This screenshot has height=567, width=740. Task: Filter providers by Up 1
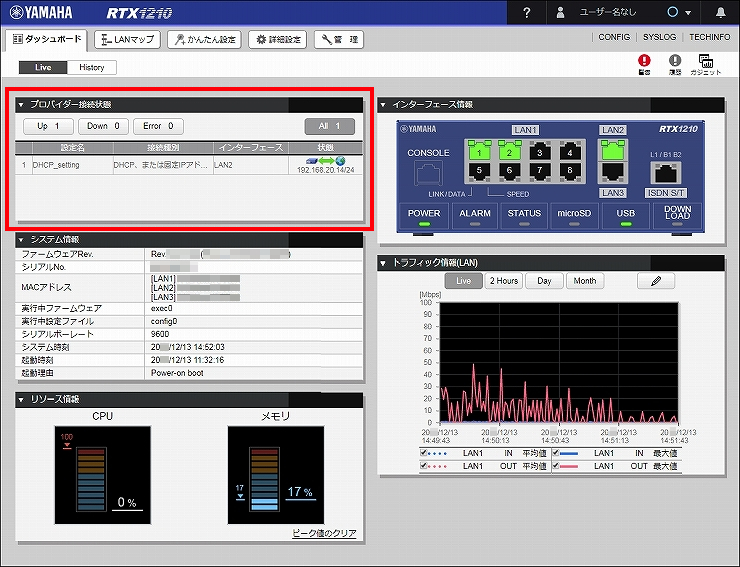[x=48, y=126]
